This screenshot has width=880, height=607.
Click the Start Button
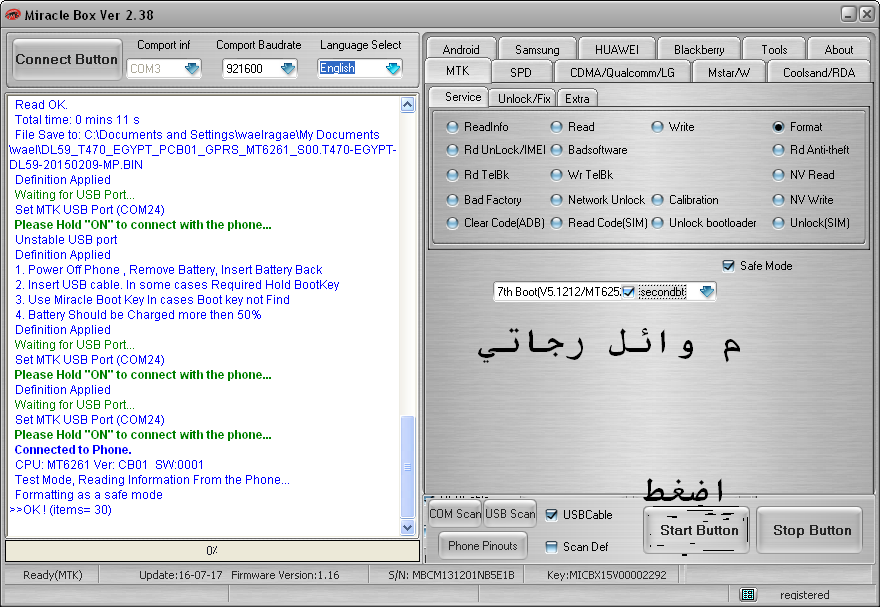[x=696, y=530]
